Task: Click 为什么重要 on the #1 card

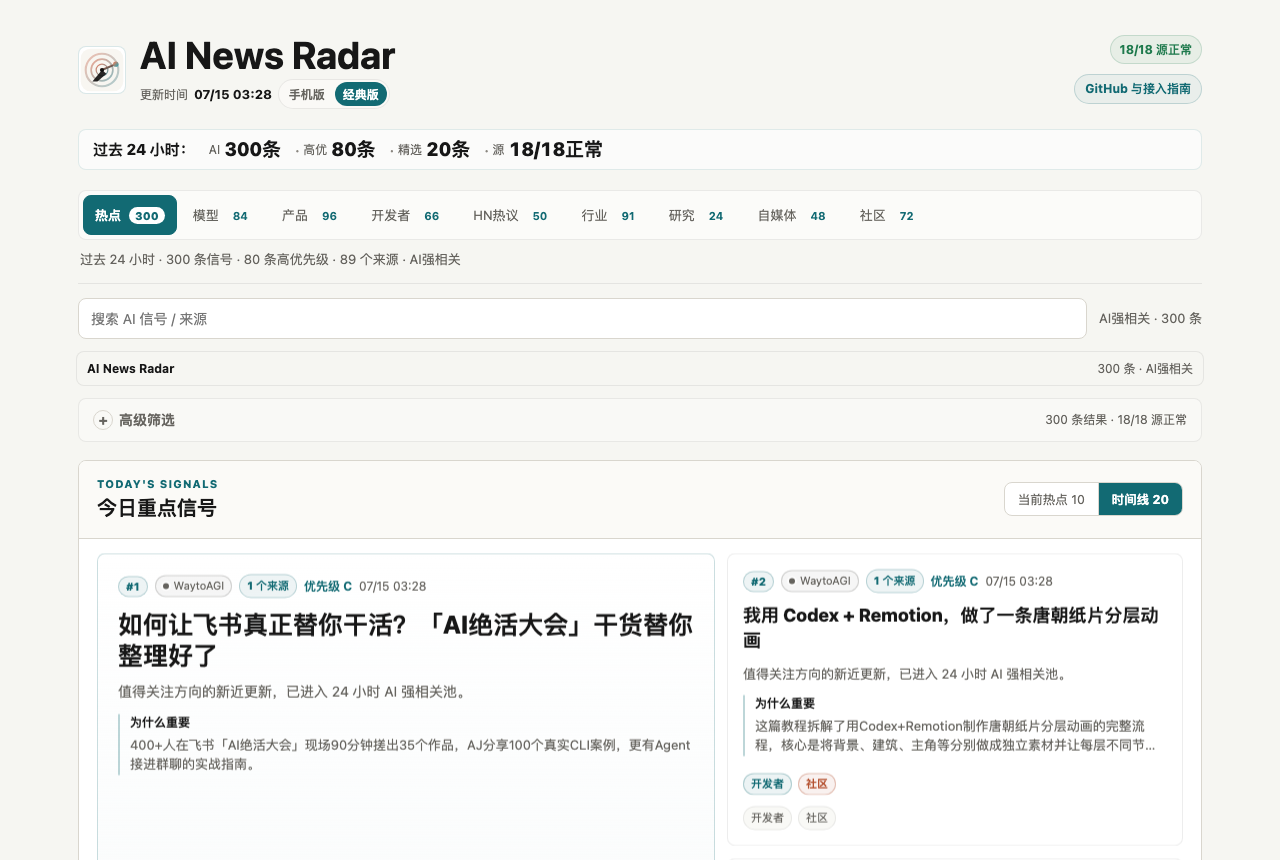Action: 160,722
